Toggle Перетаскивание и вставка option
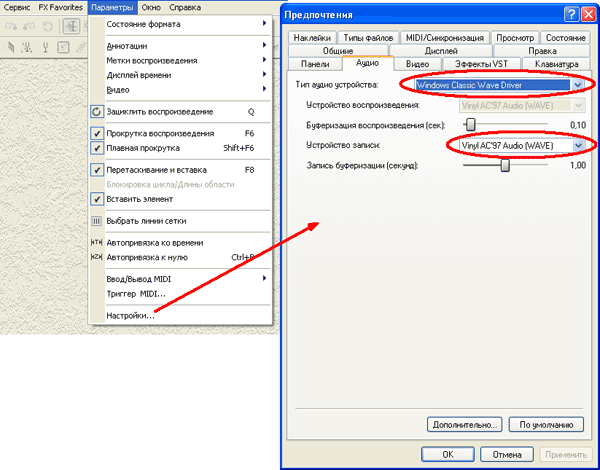This screenshot has height=470, width=600. coord(97,170)
